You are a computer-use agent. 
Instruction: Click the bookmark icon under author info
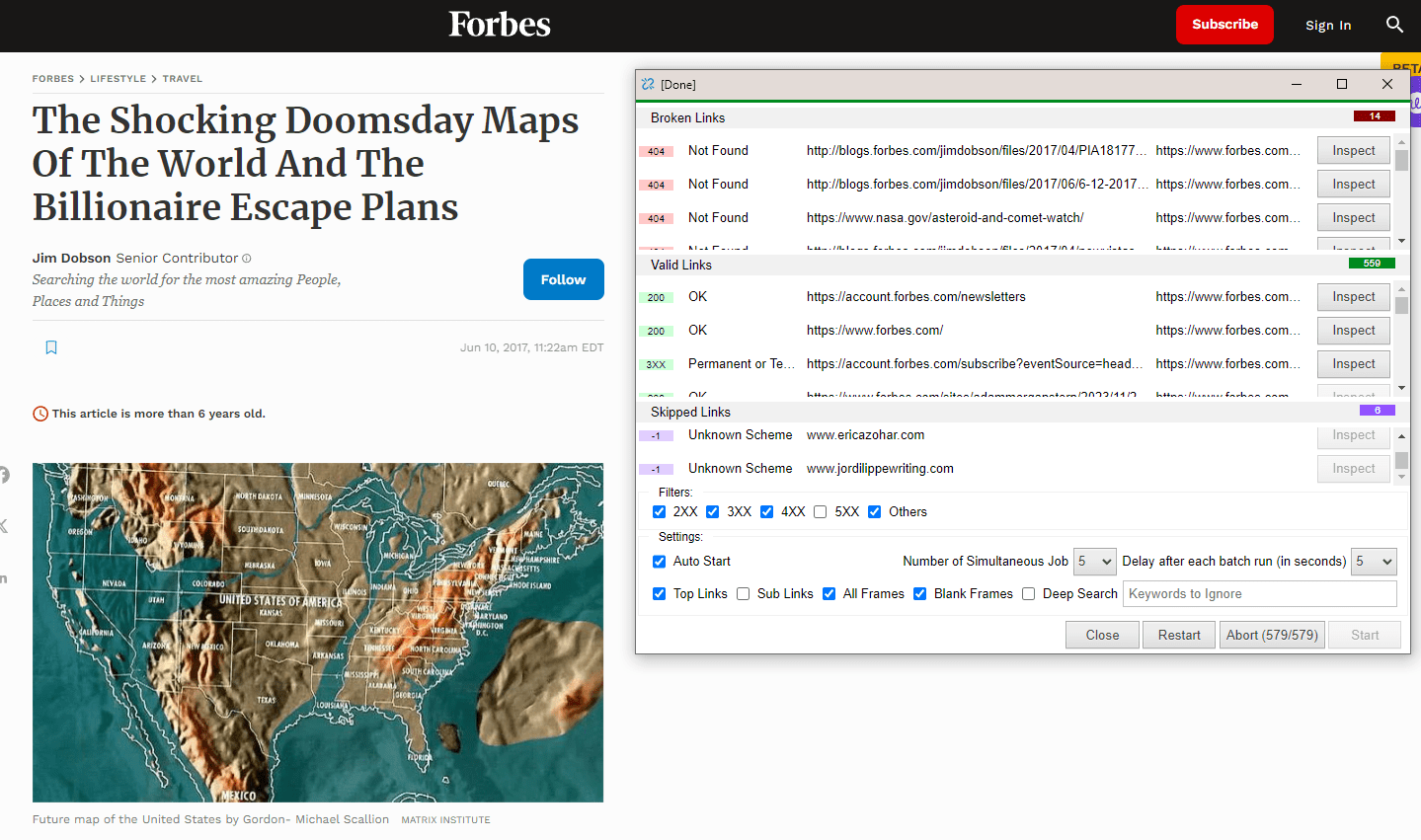(x=51, y=347)
